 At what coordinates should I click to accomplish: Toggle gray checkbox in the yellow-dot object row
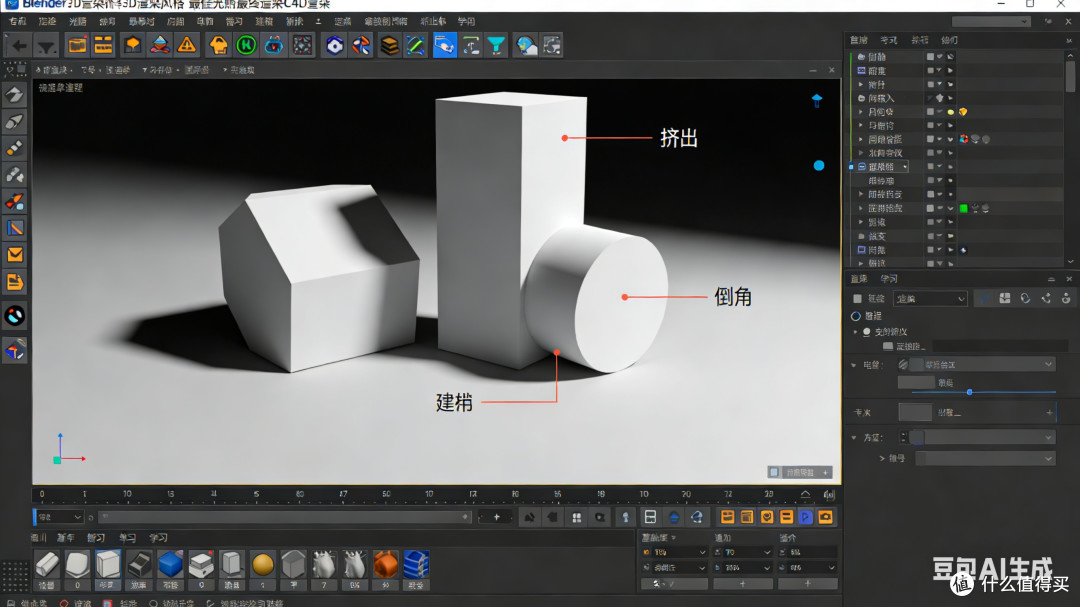click(930, 112)
